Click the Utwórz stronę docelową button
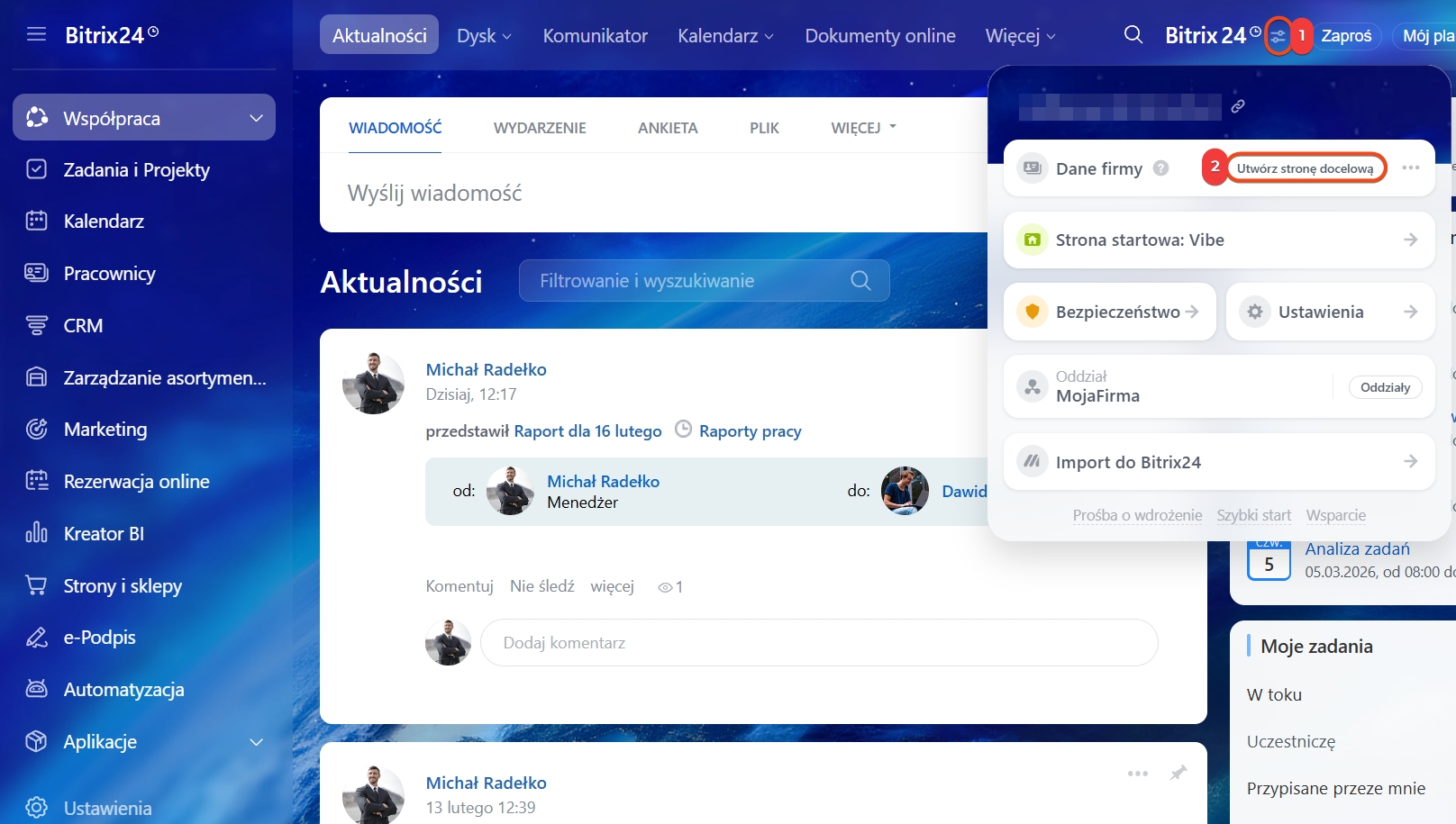 [1305, 168]
